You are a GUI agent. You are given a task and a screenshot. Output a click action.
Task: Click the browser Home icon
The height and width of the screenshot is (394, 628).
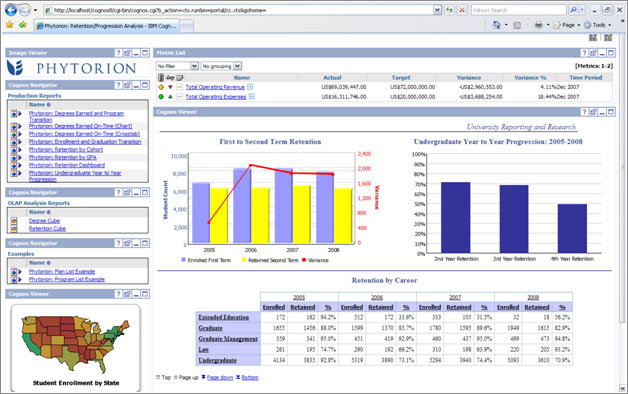(497, 25)
